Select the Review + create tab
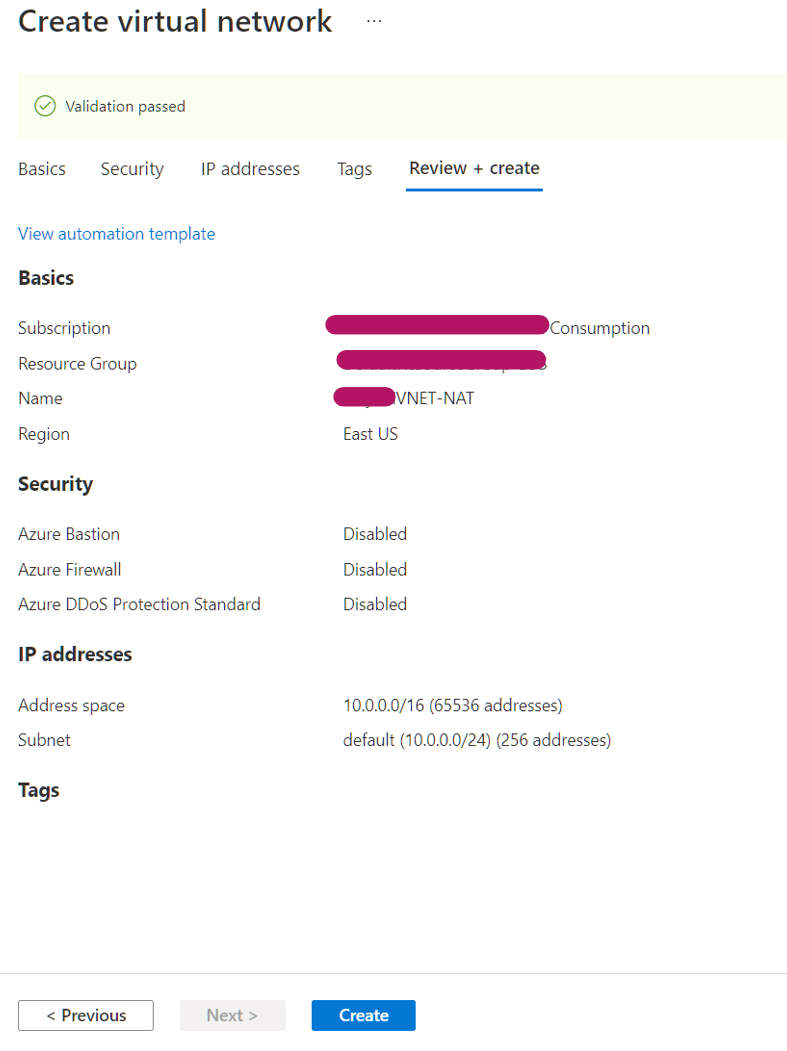787x1051 pixels. coord(474,168)
